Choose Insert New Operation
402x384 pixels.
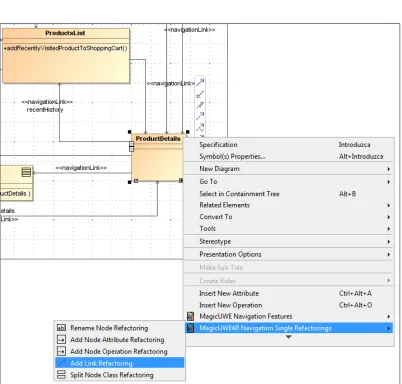[x=289, y=305]
